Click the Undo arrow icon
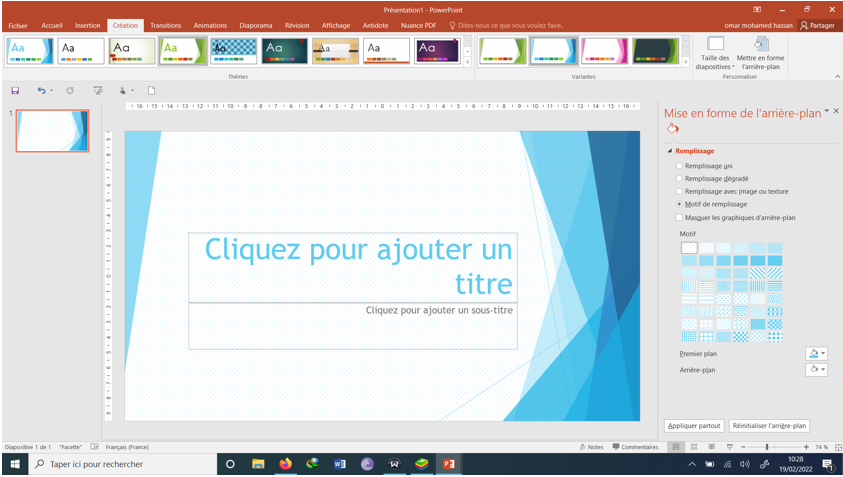The height and width of the screenshot is (477, 843). pos(41,91)
